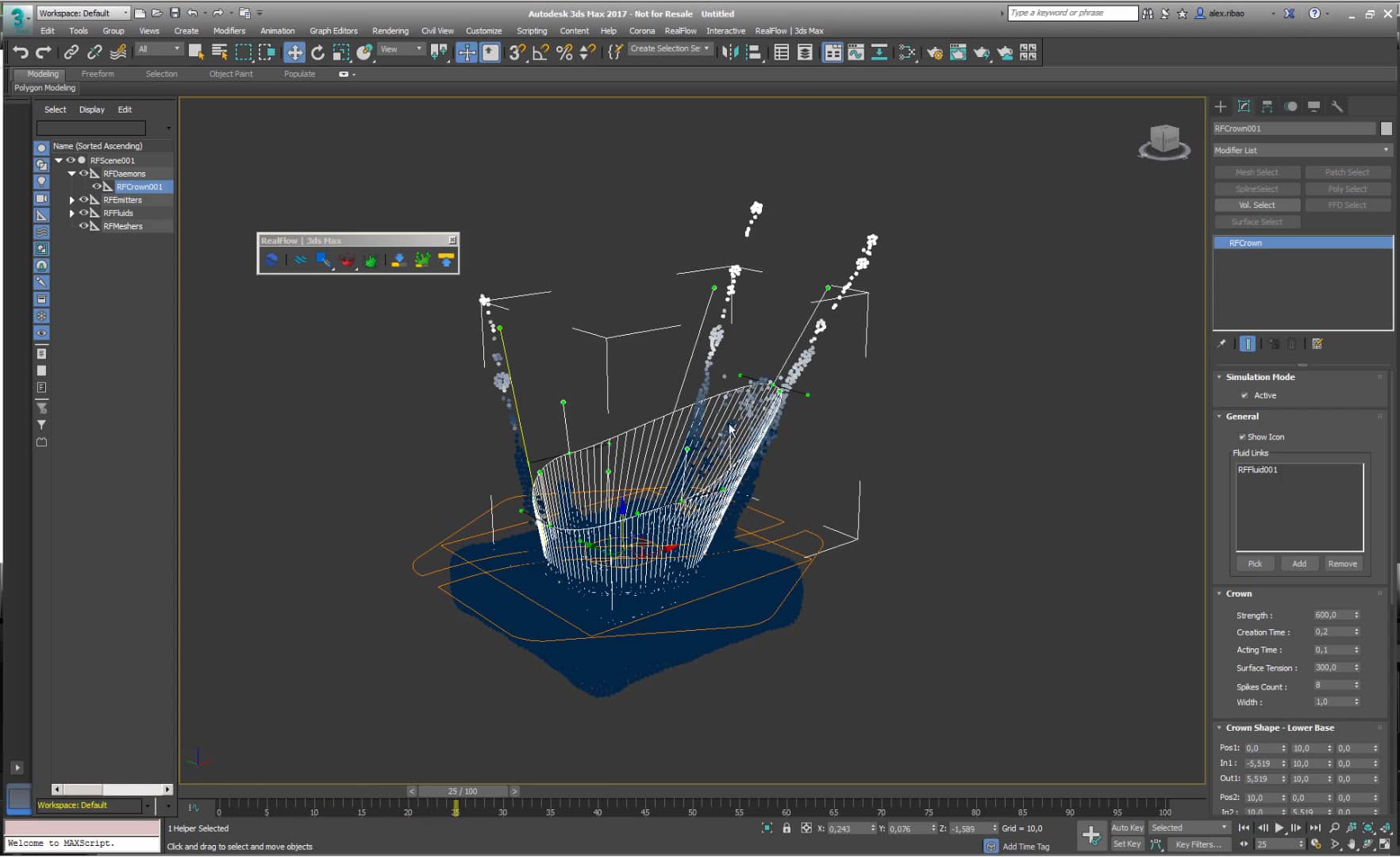
Task: Expand the RFFluids tree node
Action: [x=72, y=213]
